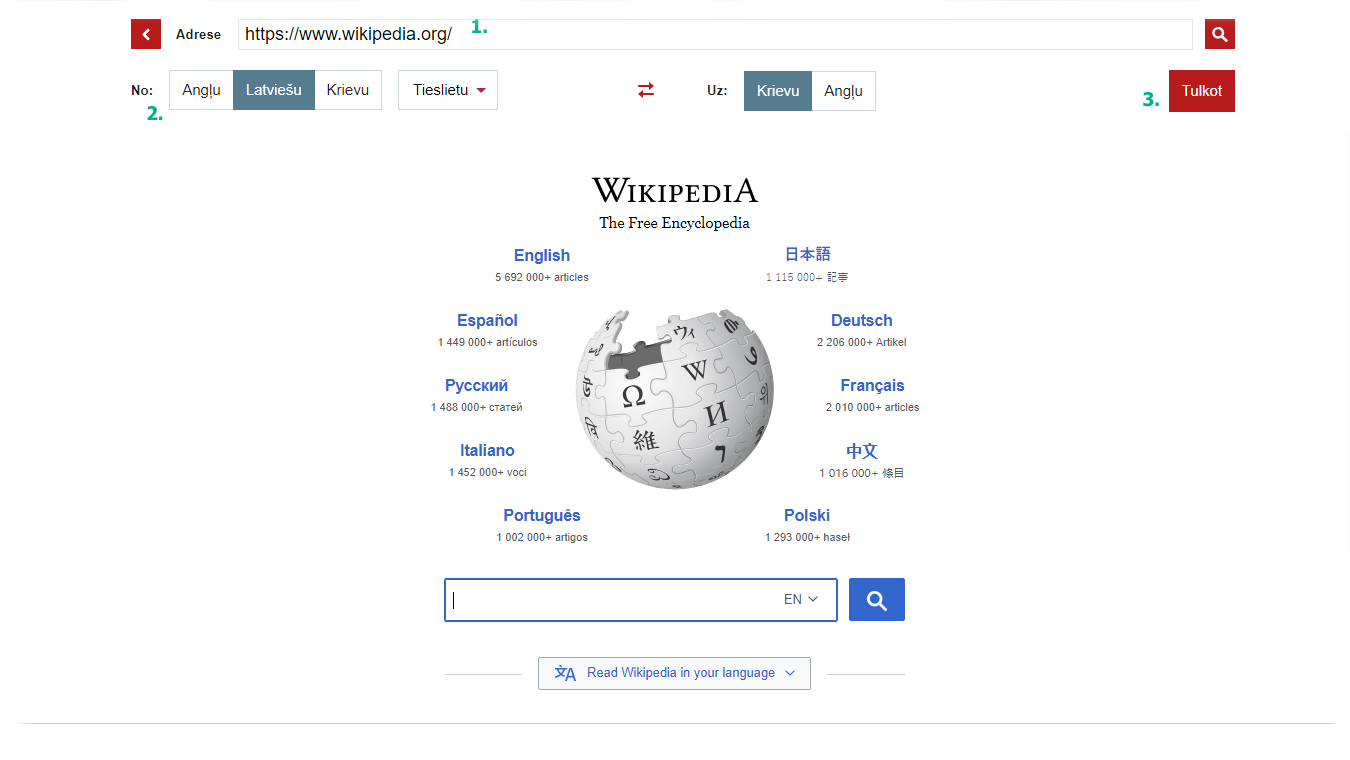
Task: Click the Wikipedia puzzle globe logo
Action: (675, 398)
